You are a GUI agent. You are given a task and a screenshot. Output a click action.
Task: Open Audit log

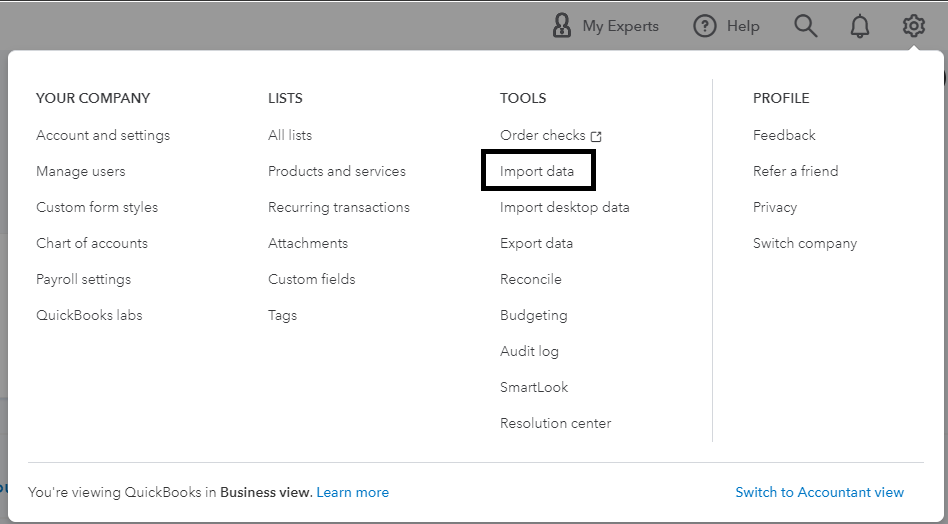(529, 351)
